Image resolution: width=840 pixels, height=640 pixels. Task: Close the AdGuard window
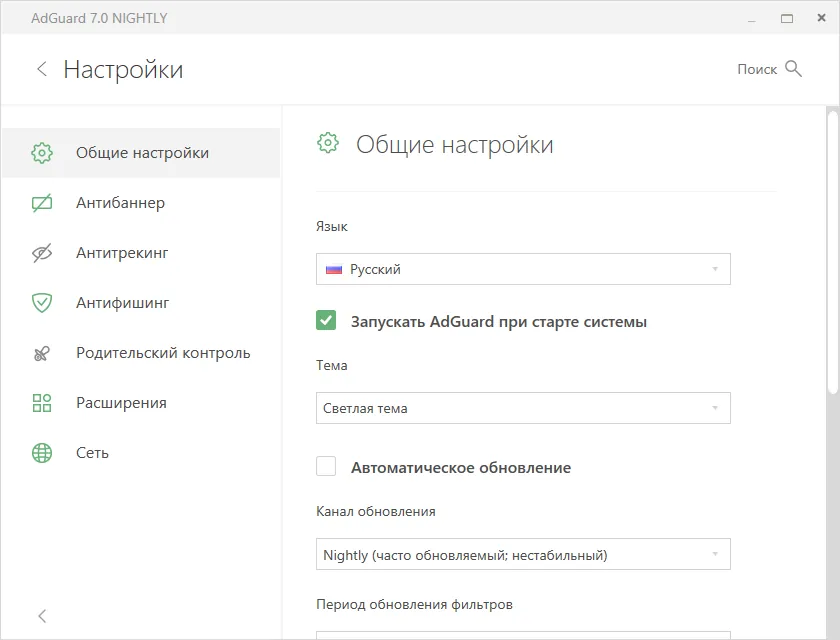(821, 18)
